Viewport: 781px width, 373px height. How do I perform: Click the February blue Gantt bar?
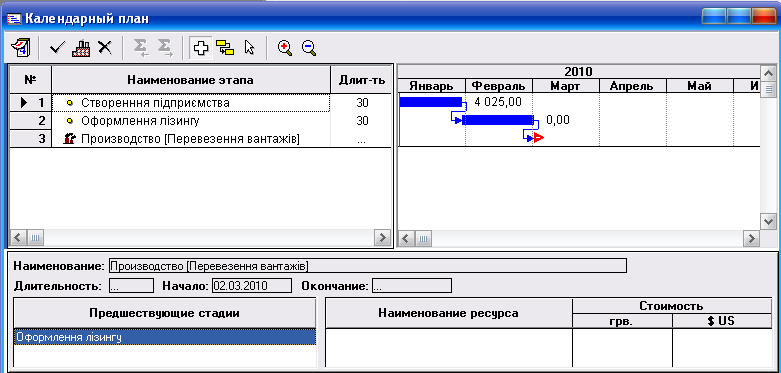498,120
